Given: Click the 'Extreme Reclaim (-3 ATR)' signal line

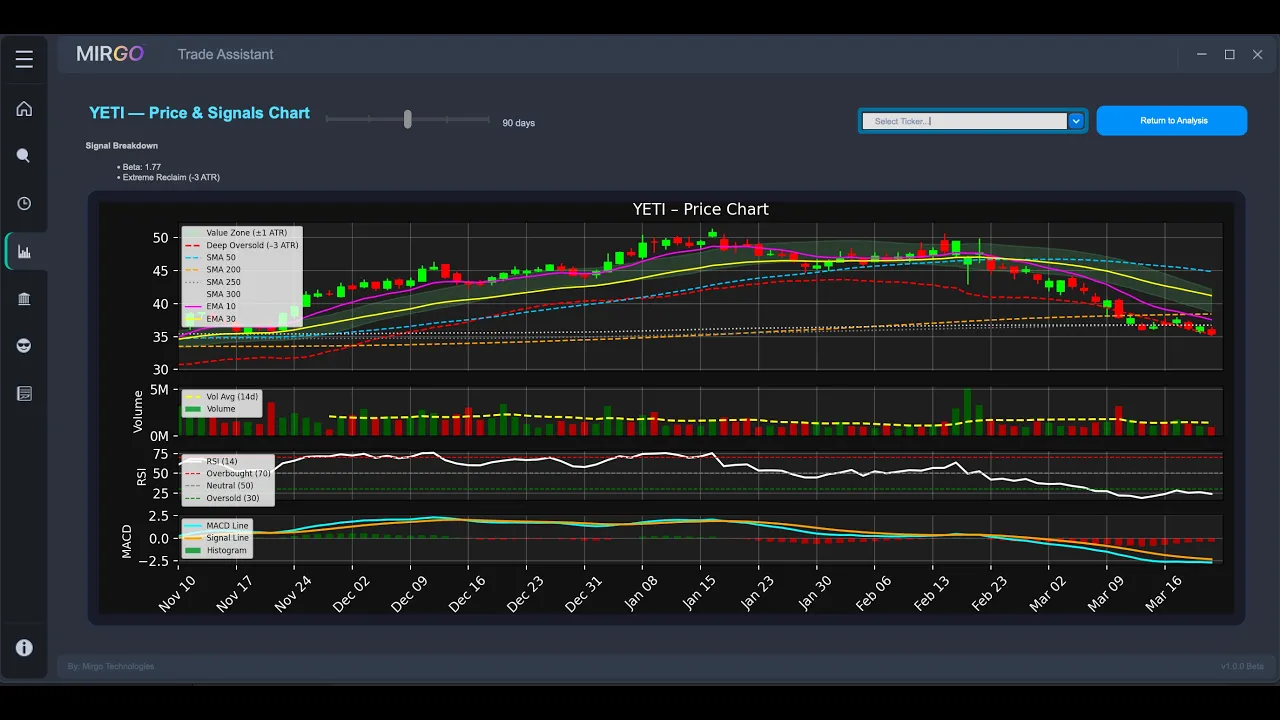Looking at the screenshot, I should click(171, 177).
